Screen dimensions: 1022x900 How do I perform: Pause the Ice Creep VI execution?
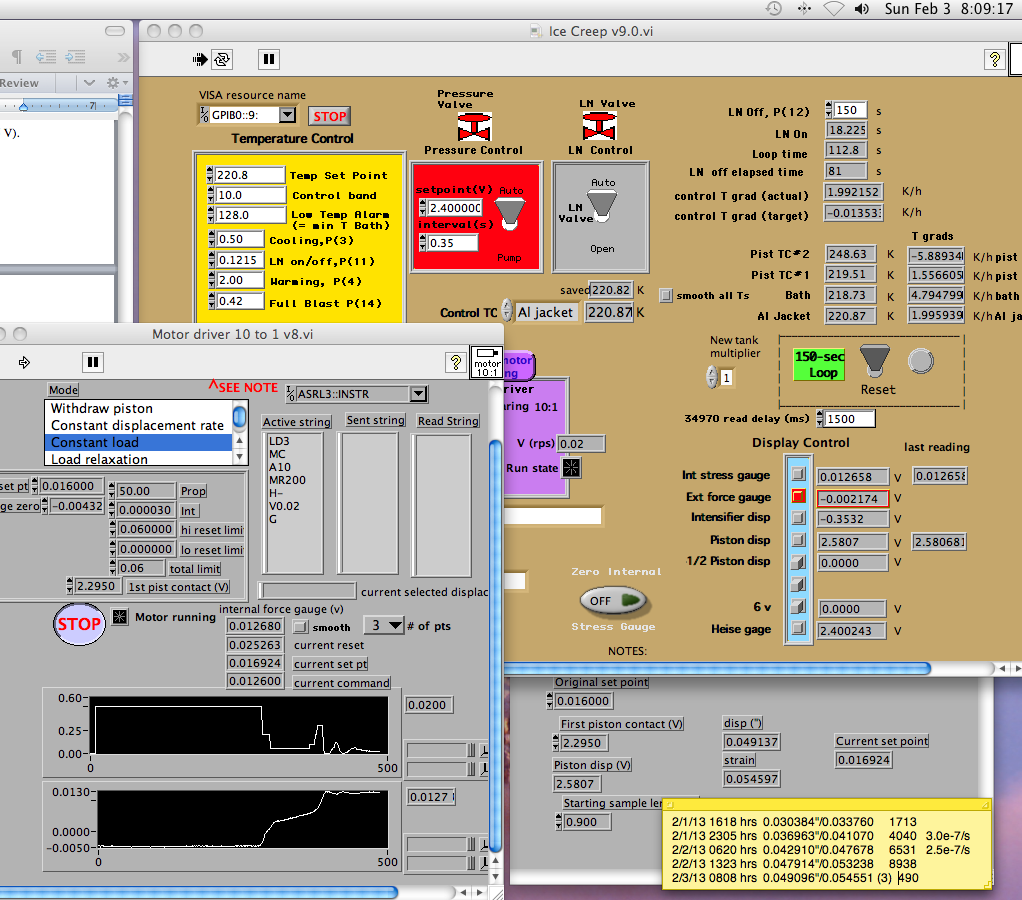268,59
